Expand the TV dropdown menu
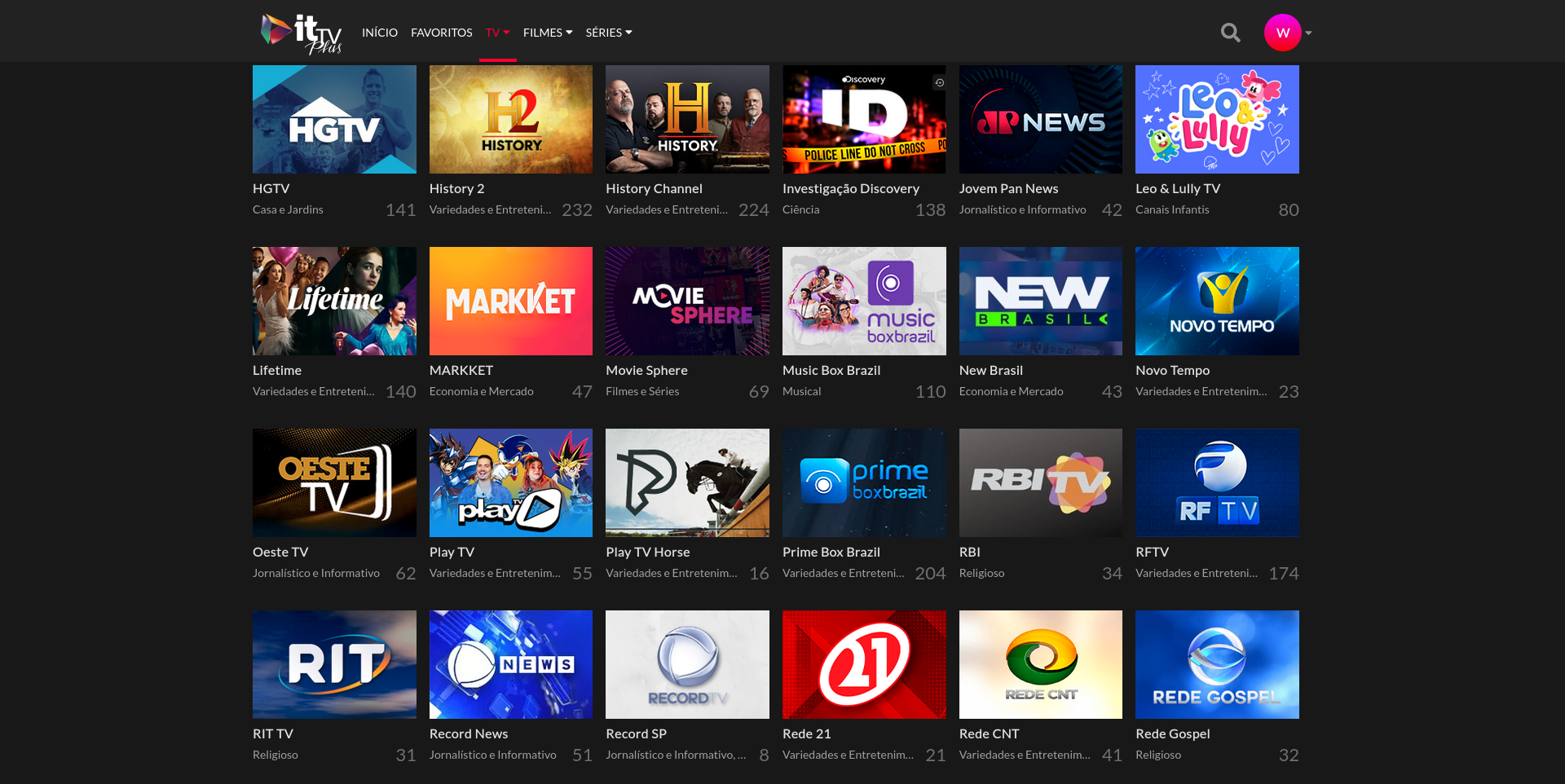Image resolution: width=1565 pixels, height=784 pixels. pyautogui.click(x=497, y=33)
